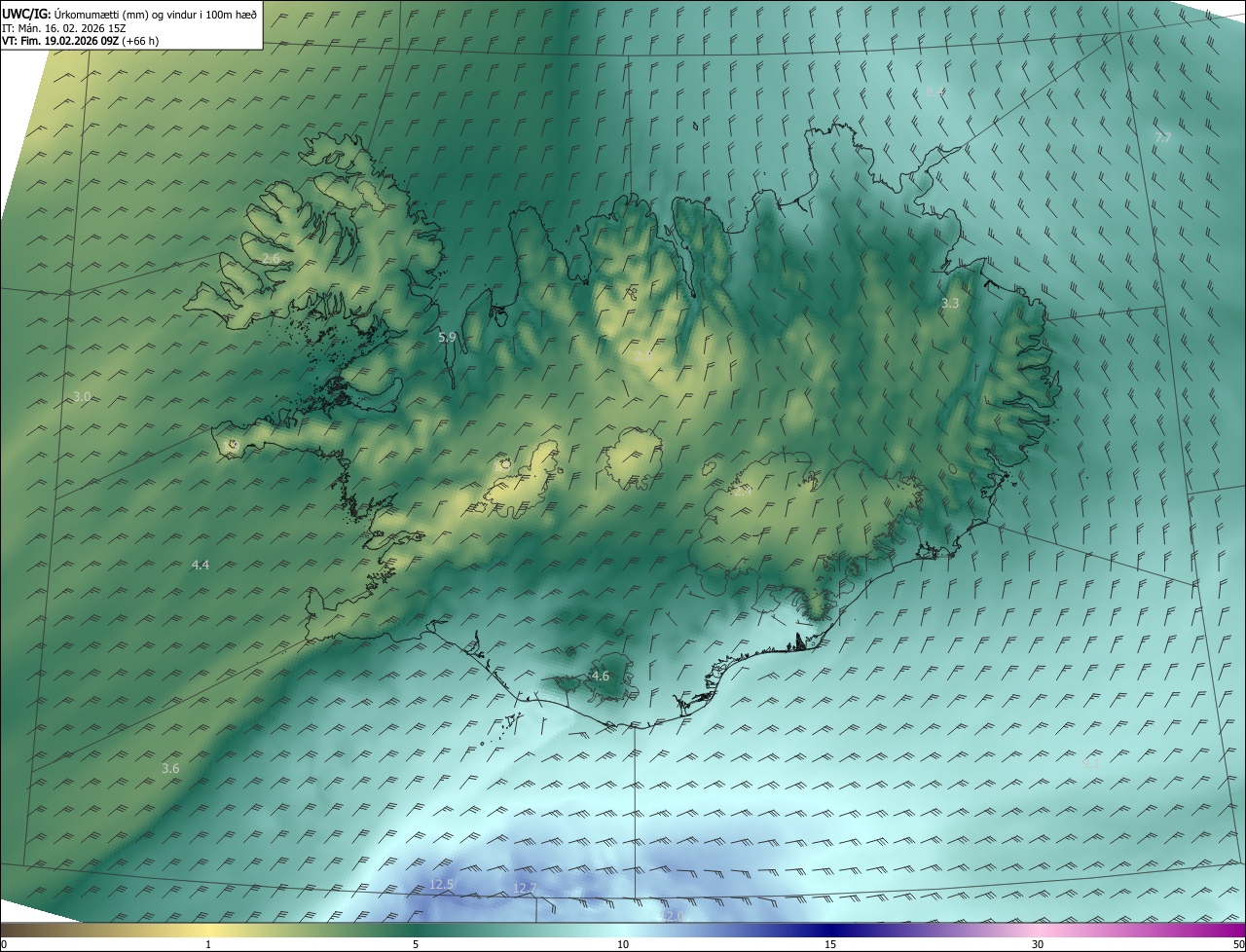Click the "15" tick on the color scale
Screen dimensions: 1246x952
830,944
